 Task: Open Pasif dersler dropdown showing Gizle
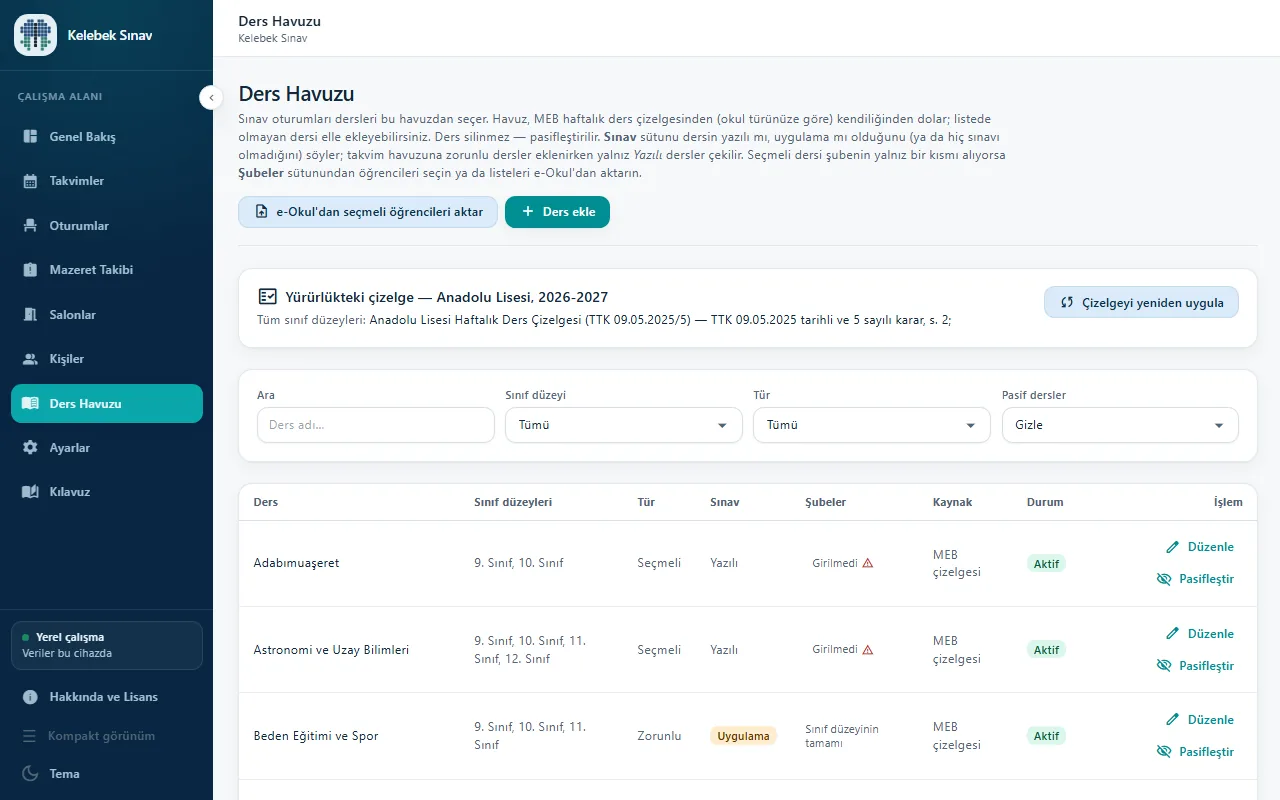tap(1120, 425)
